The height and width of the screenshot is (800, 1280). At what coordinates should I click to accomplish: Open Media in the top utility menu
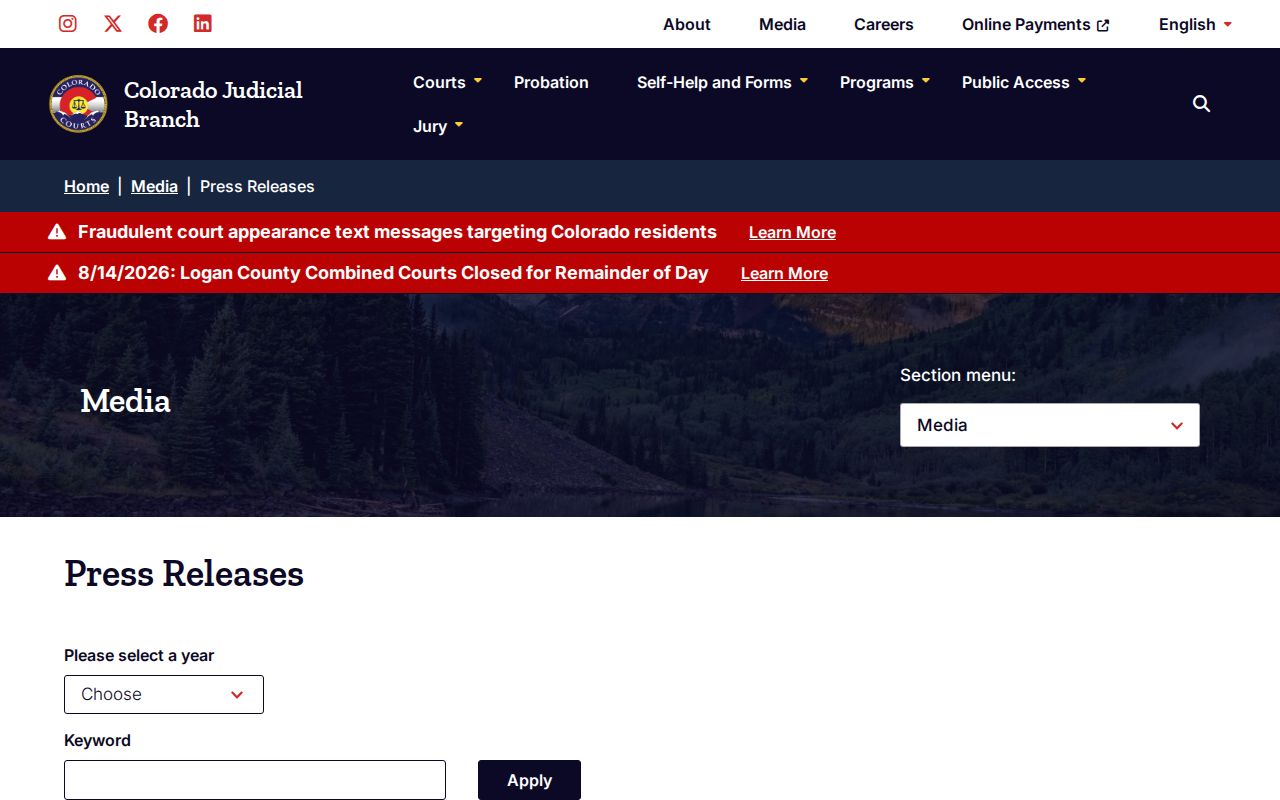pyautogui.click(x=782, y=24)
